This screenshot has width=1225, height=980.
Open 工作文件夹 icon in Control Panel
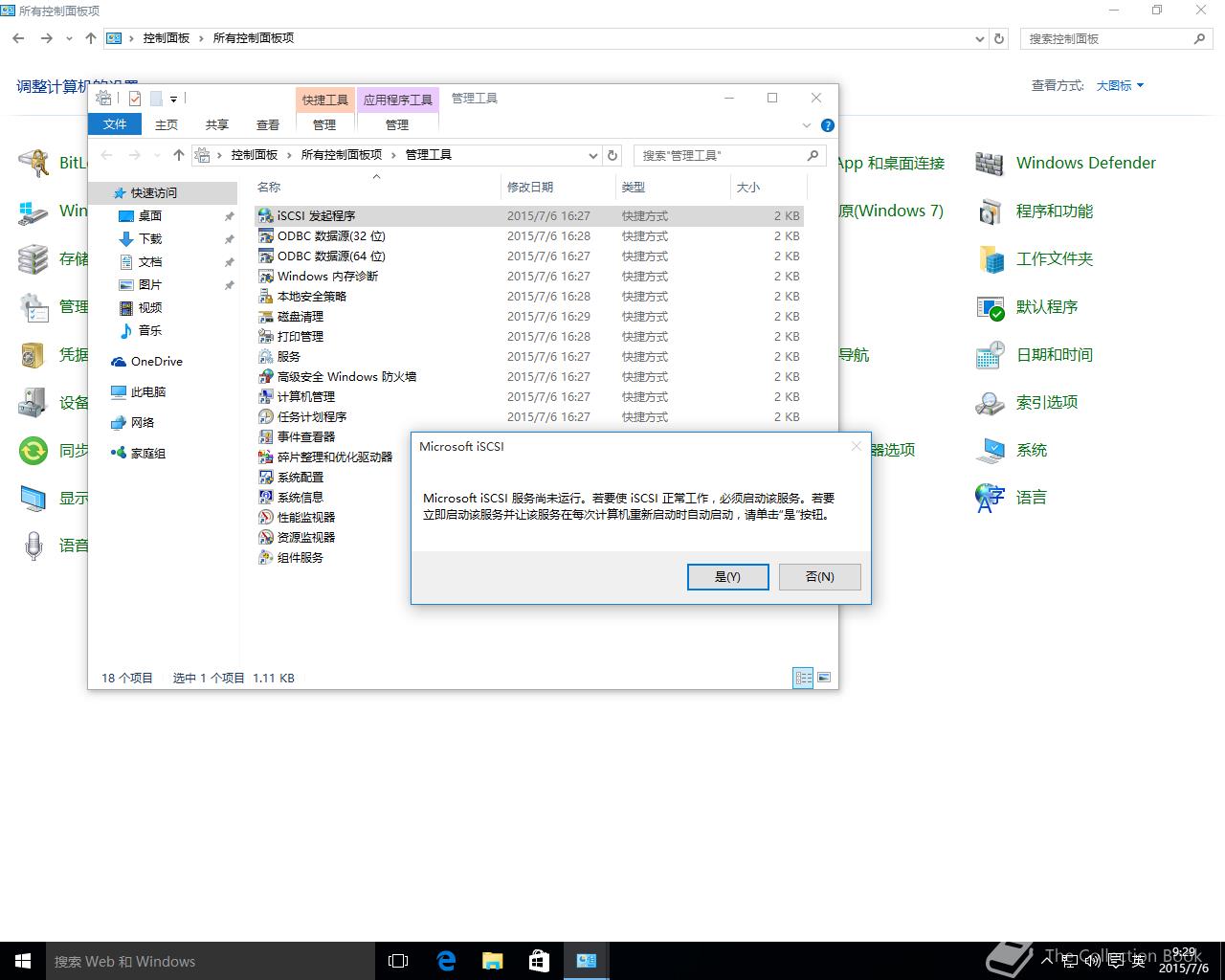click(990, 259)
